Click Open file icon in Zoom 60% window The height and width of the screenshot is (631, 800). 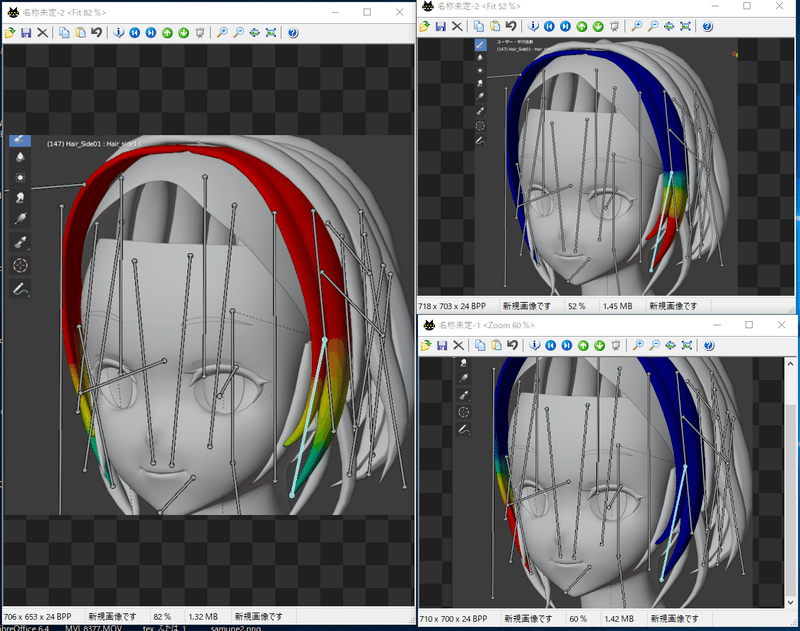(426, 346)
